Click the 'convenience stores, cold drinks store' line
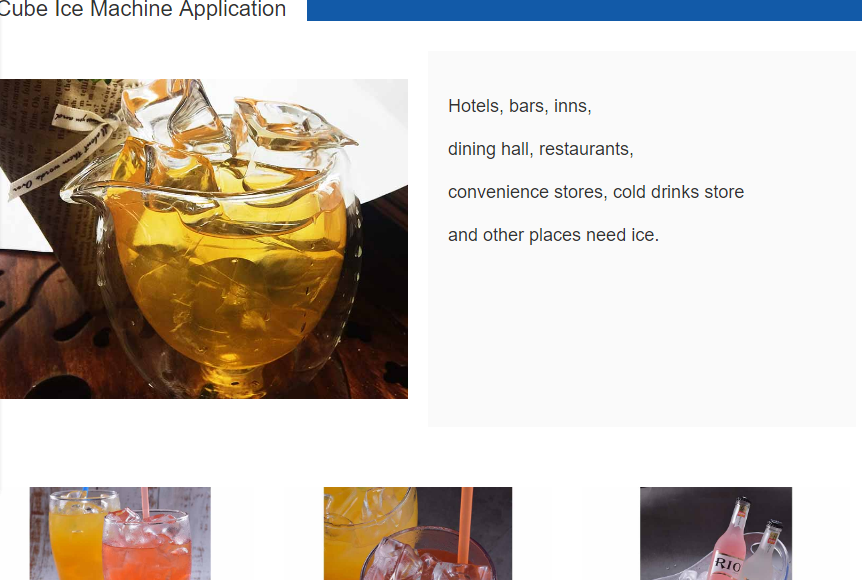Screen dimensions: 862x580 click(x=596, y=192)
